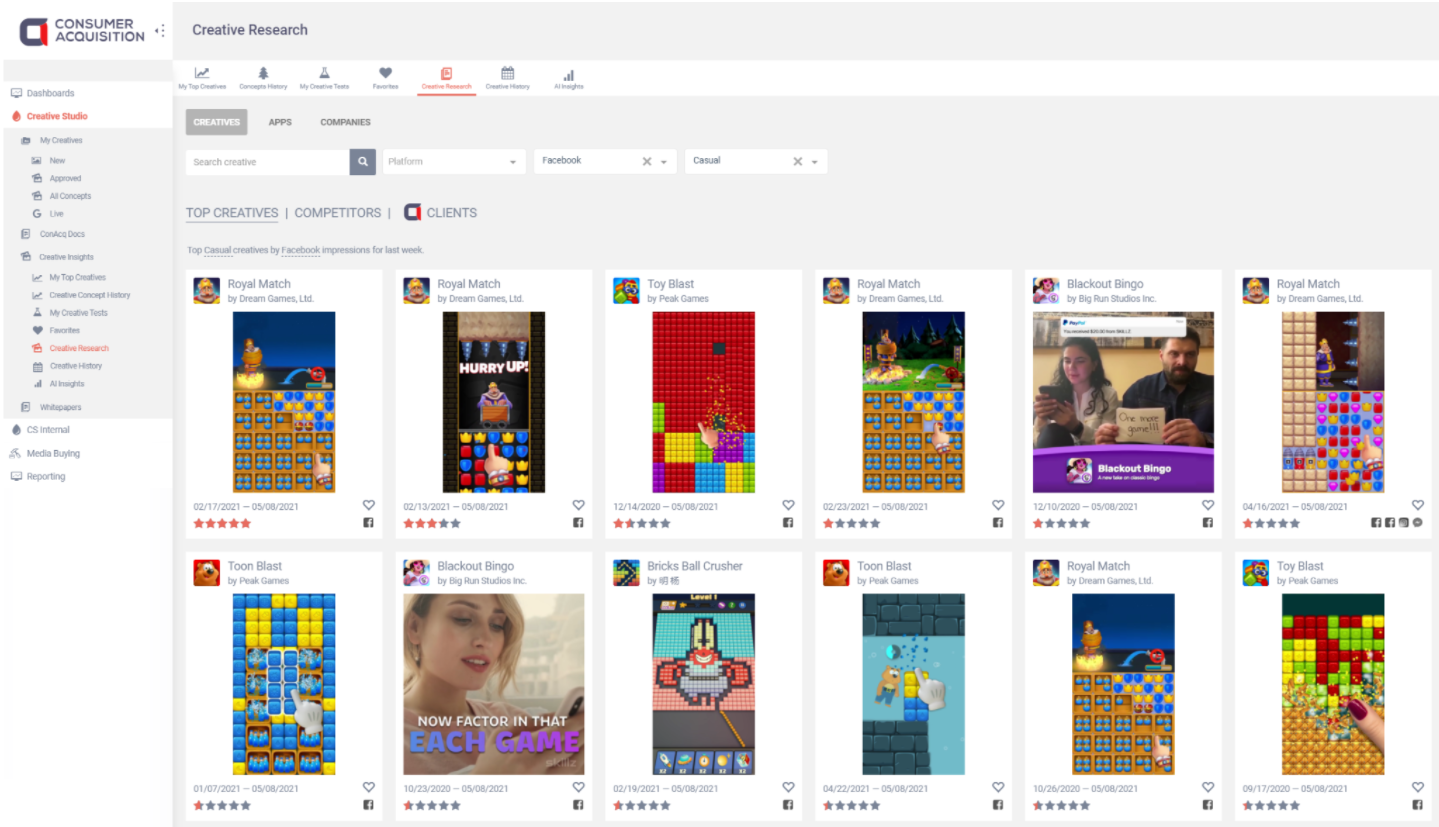
Task: Expand the Casual dropdown arrow
Action: pos(815,162)
